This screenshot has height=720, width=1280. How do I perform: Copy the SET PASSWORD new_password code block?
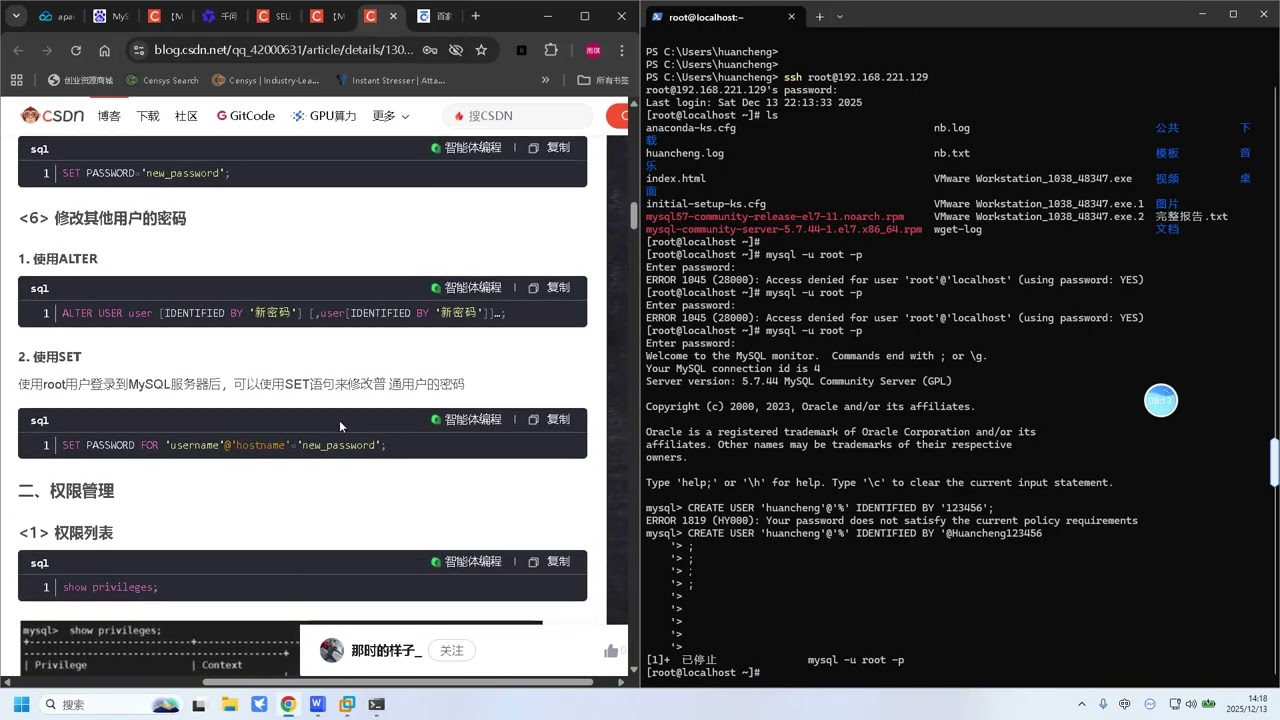pos(549,148)
